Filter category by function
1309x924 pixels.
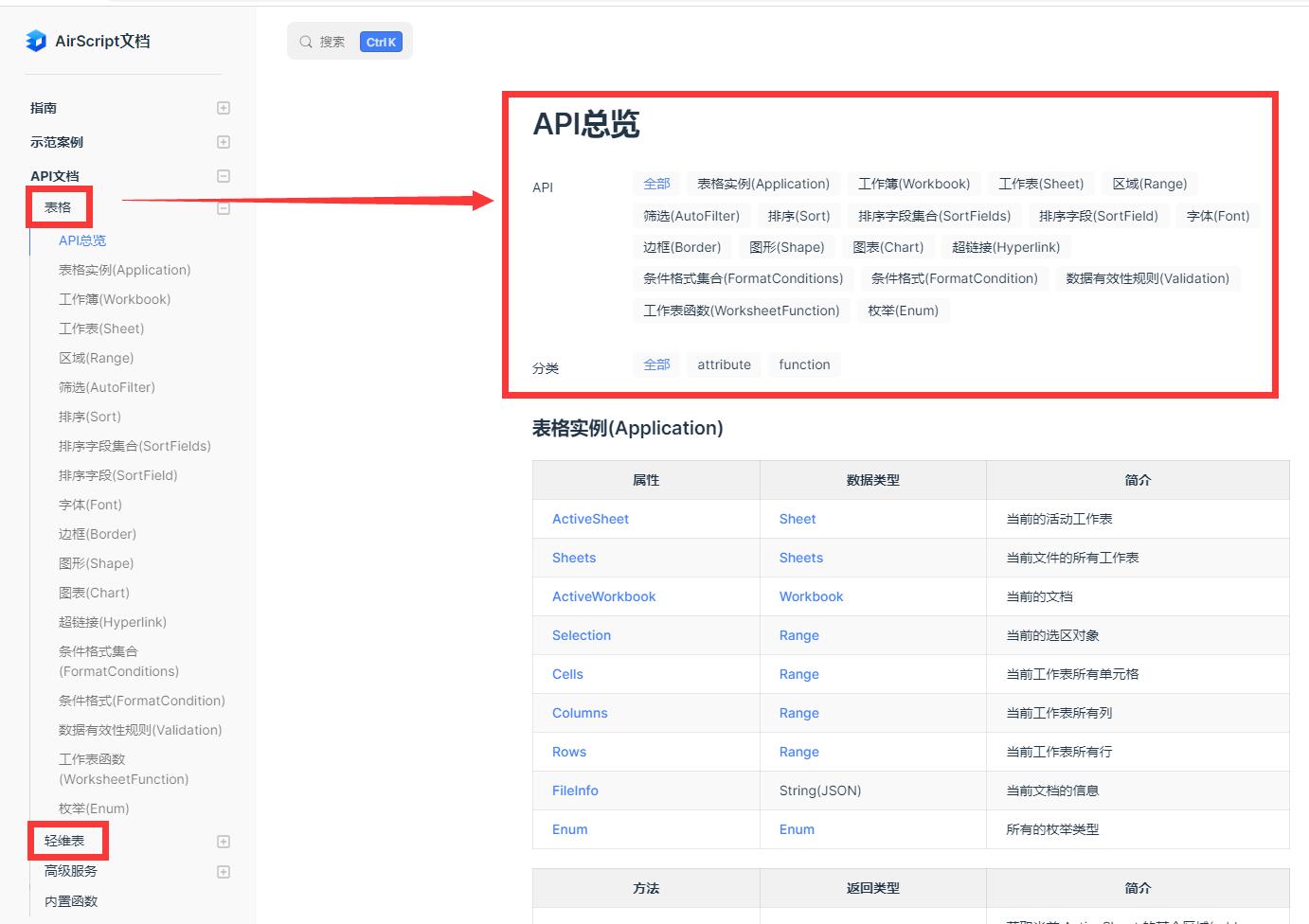pyautogui.click(x=804, y=364)
